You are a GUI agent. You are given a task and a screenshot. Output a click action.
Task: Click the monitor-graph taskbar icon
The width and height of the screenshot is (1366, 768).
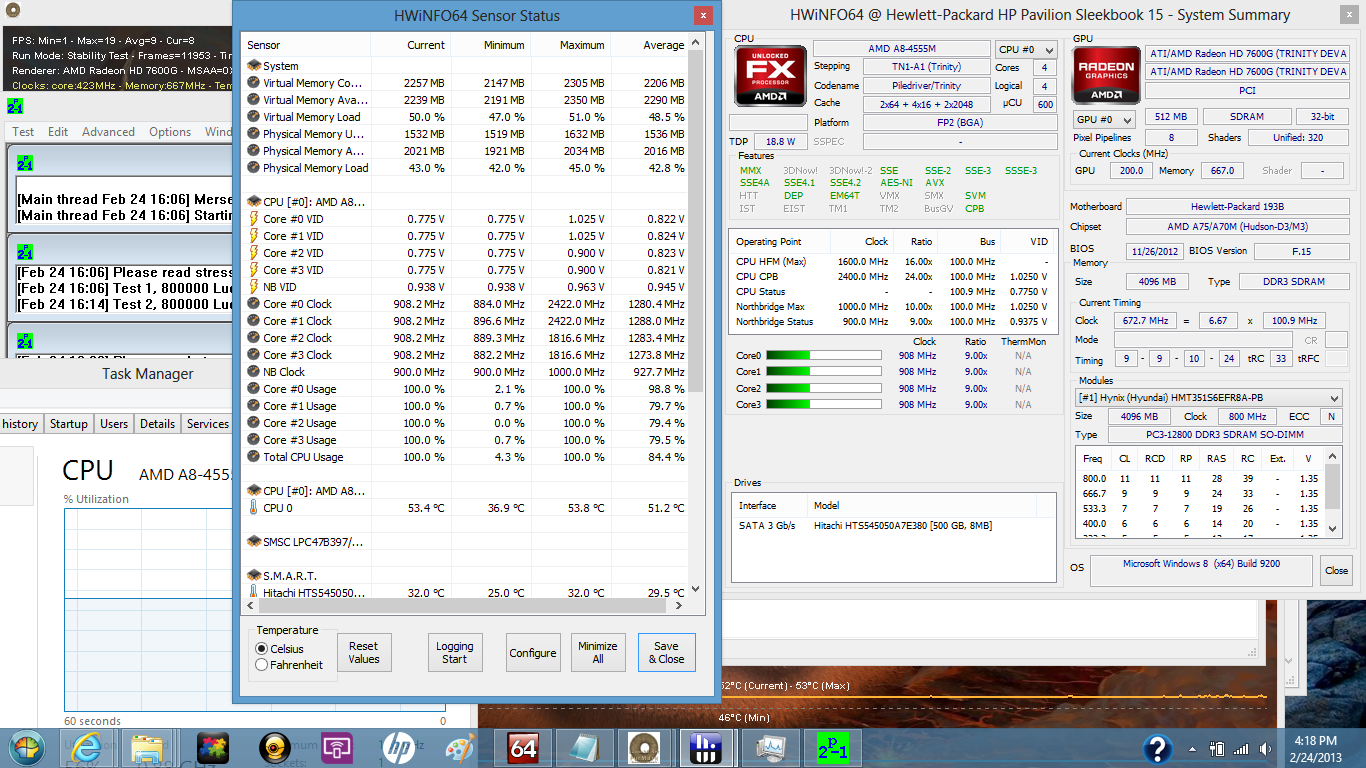[772, 747]
